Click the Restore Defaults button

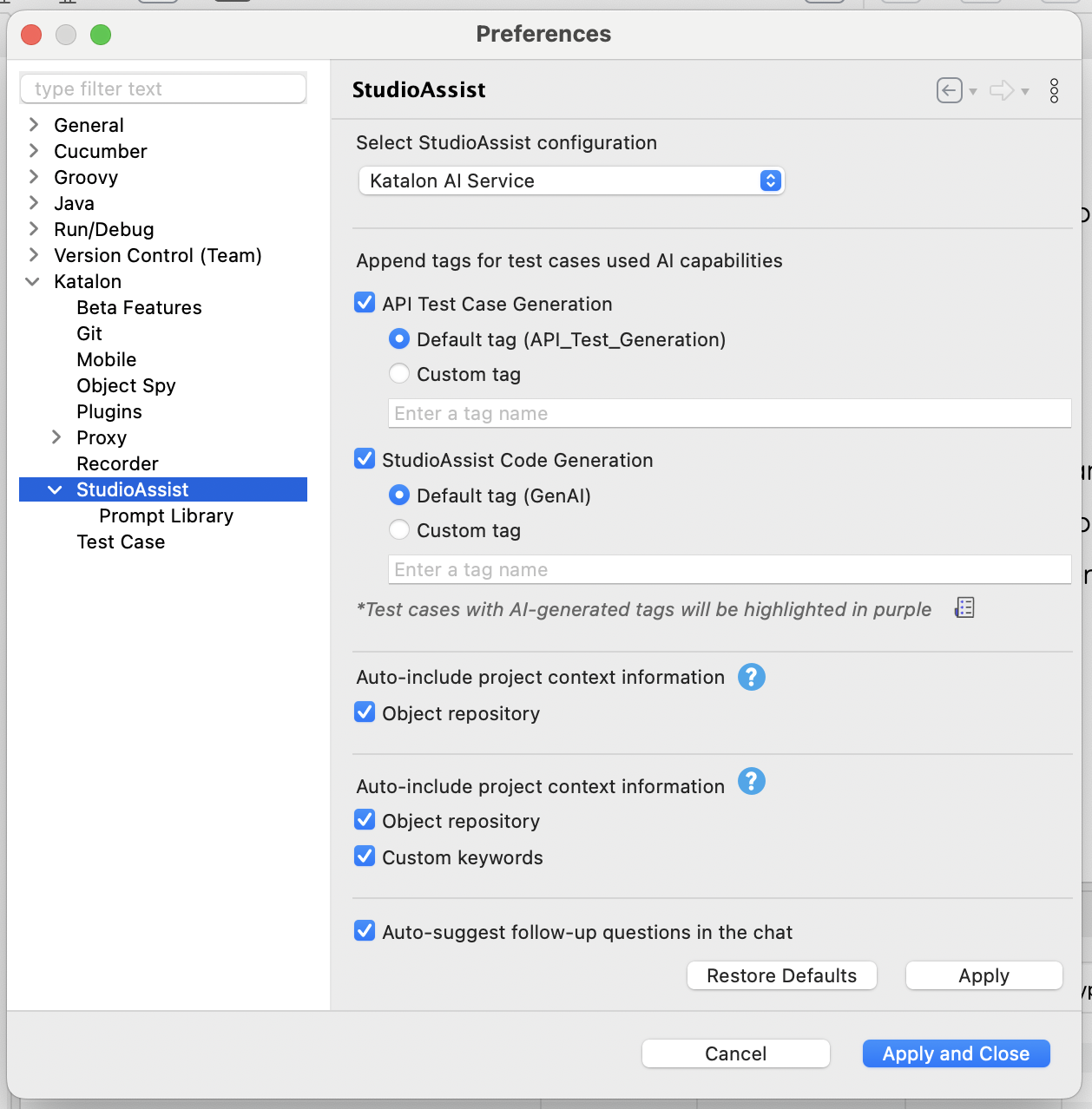pyautogui.click(x=782, y=975)
